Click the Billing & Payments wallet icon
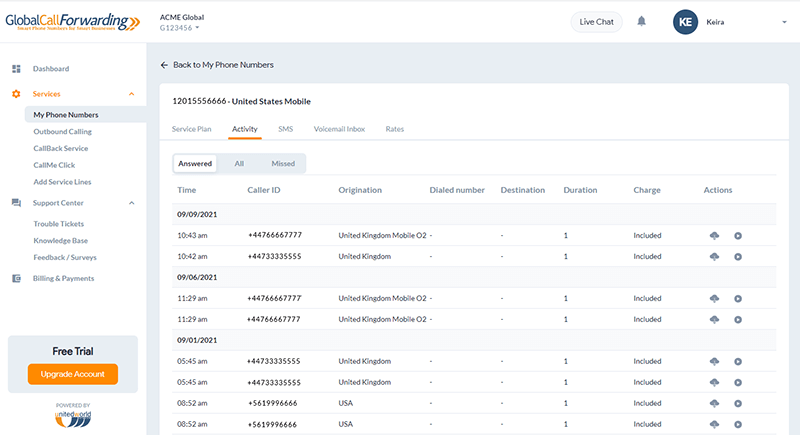 coord(16,278)
